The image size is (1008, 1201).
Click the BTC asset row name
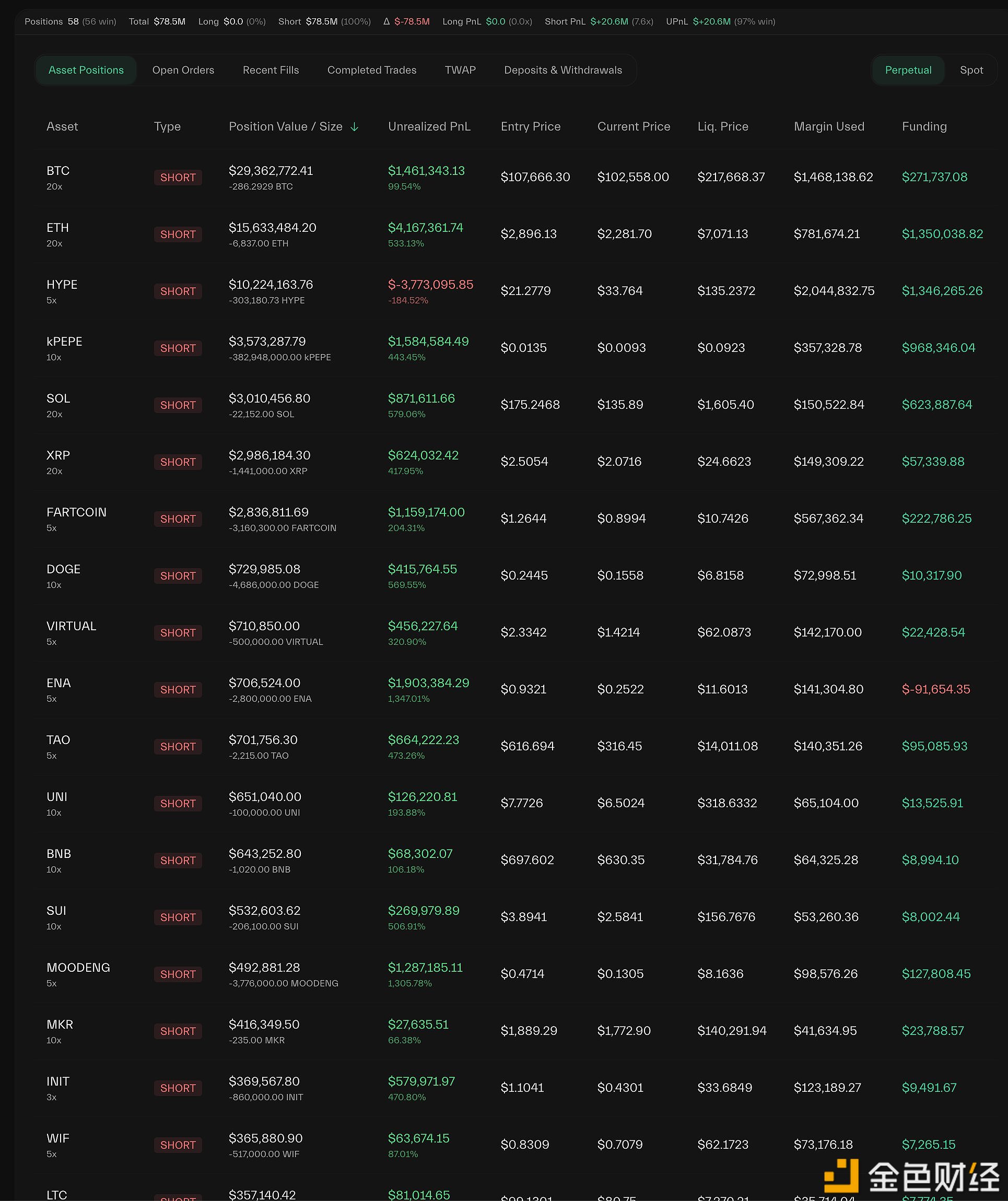tap(58, 171)
